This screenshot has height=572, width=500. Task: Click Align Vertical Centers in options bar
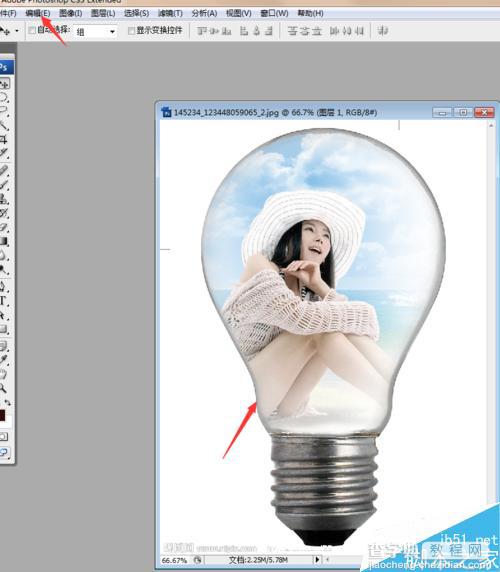point(215,31)
